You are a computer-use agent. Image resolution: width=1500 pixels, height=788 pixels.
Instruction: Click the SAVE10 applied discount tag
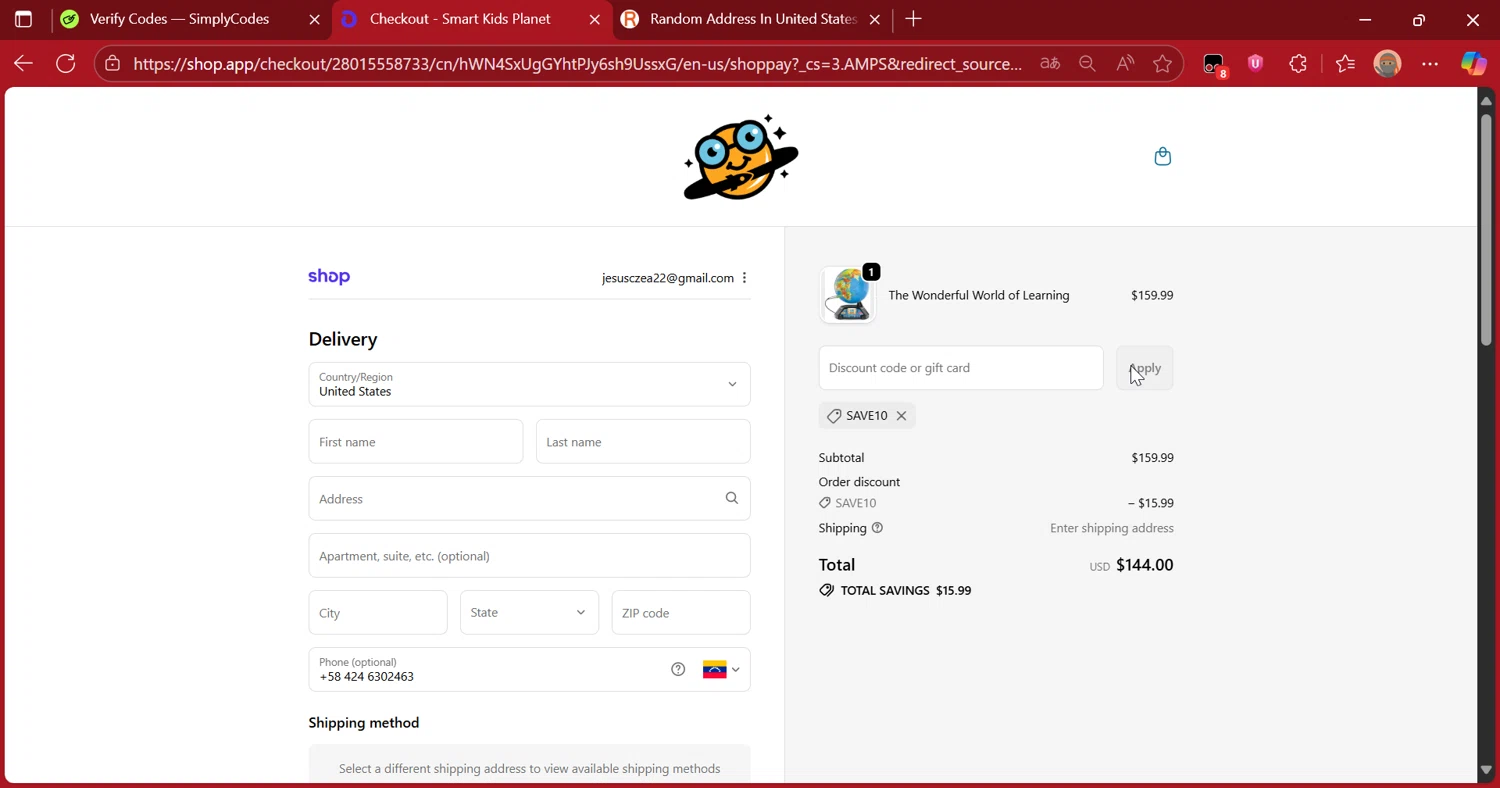(x=866, y=416)
